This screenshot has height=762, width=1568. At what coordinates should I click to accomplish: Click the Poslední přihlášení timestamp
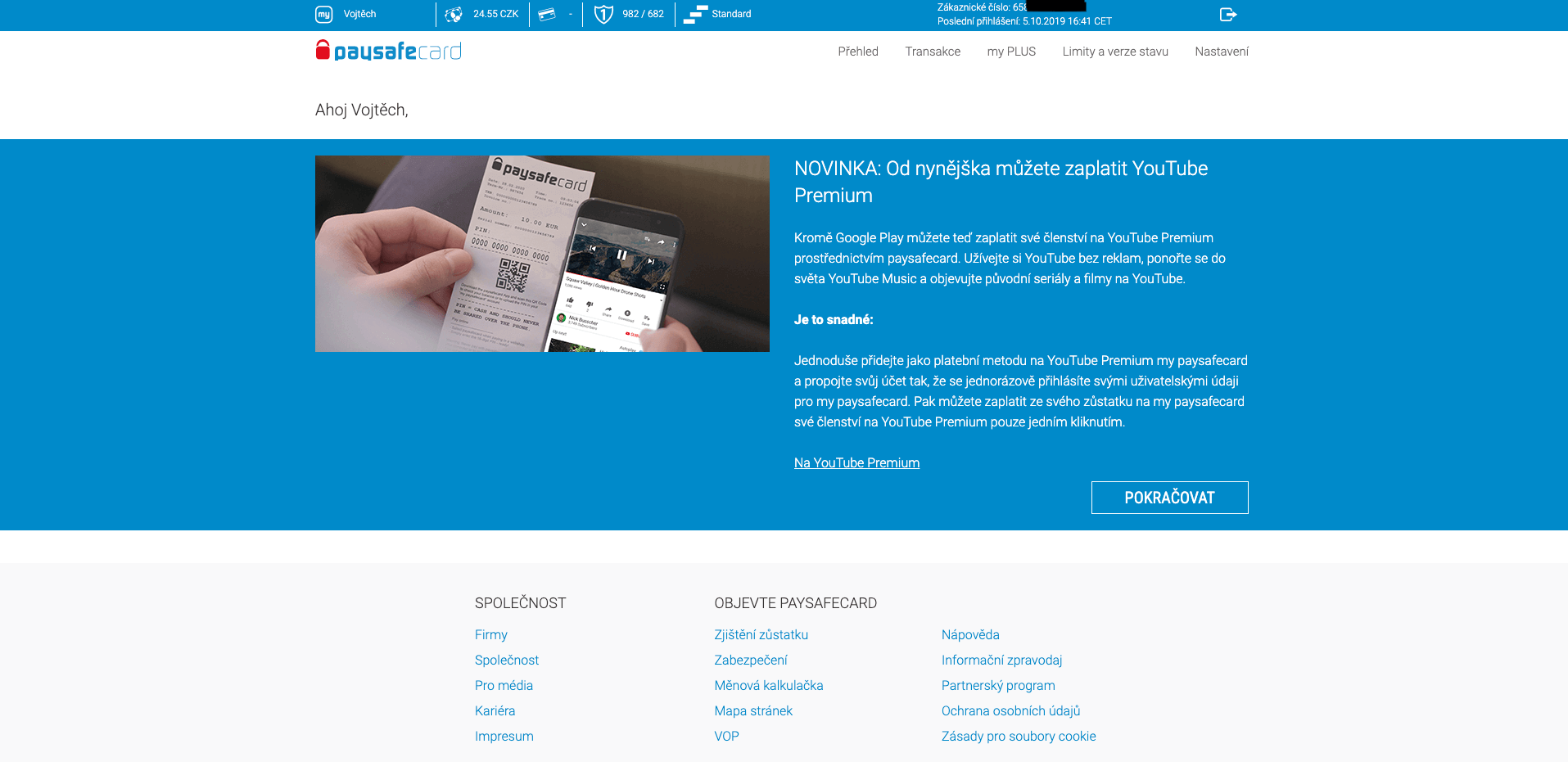click(x=1024, y=21)
